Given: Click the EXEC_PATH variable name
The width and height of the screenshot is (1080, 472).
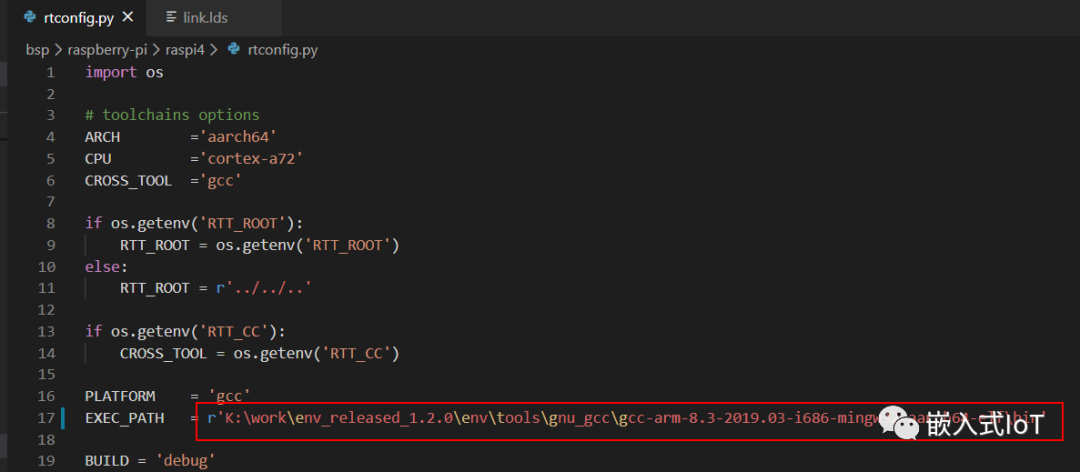Looking at the screenshot, I should click(x=124, y=418).
